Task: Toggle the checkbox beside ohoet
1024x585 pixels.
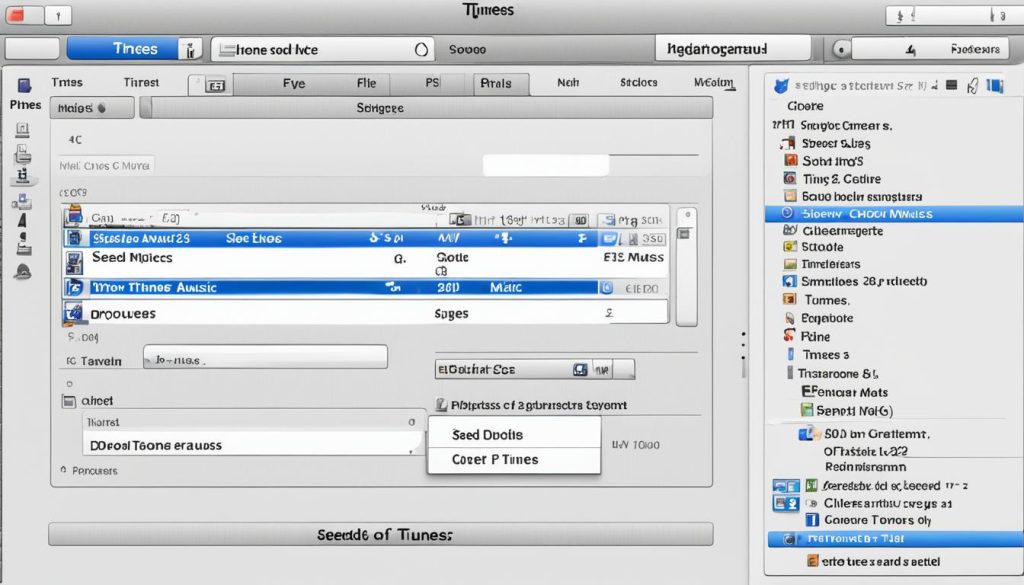Action: click(x=69, y=401)
